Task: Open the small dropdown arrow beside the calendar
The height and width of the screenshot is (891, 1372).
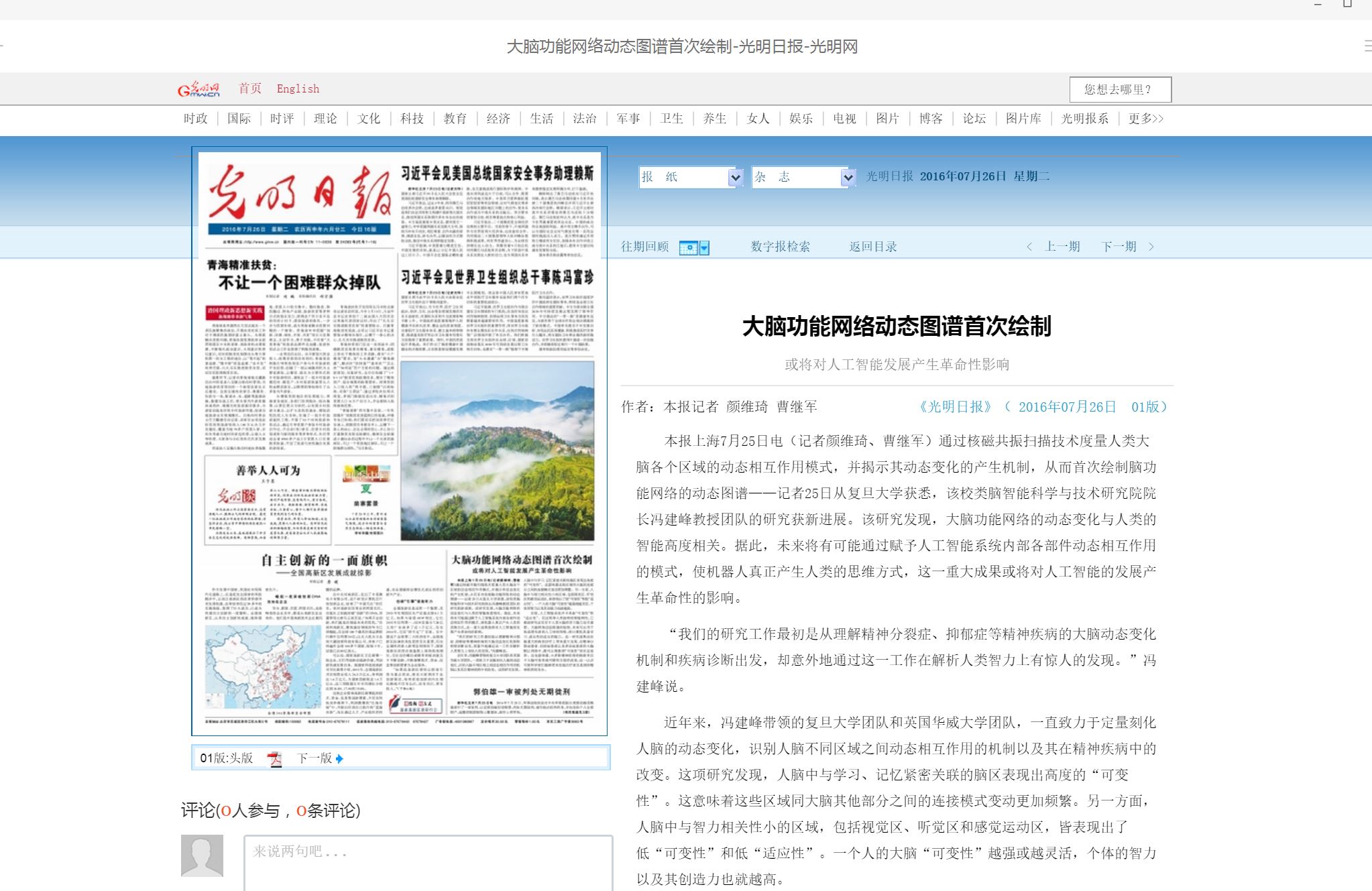Action: click(x=704, y=248)
